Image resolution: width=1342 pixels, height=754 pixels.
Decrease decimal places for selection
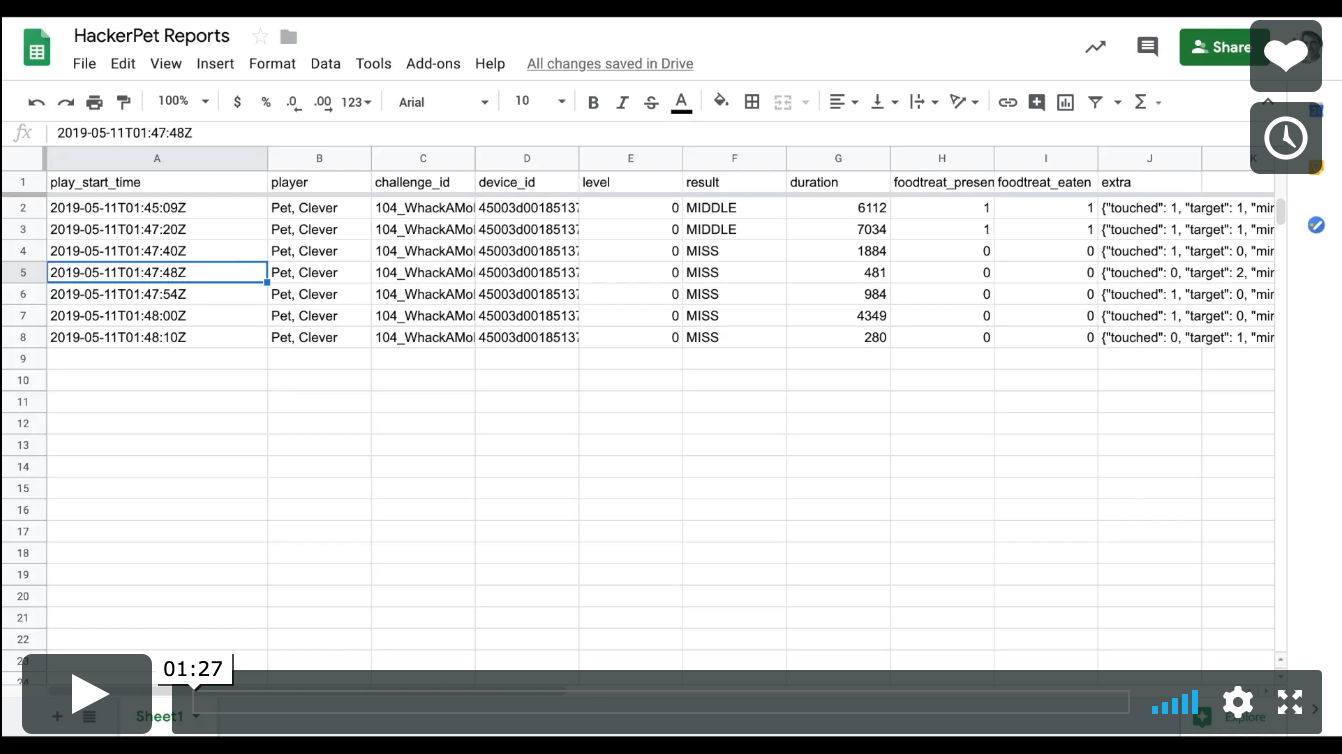(x=291, y=101)
